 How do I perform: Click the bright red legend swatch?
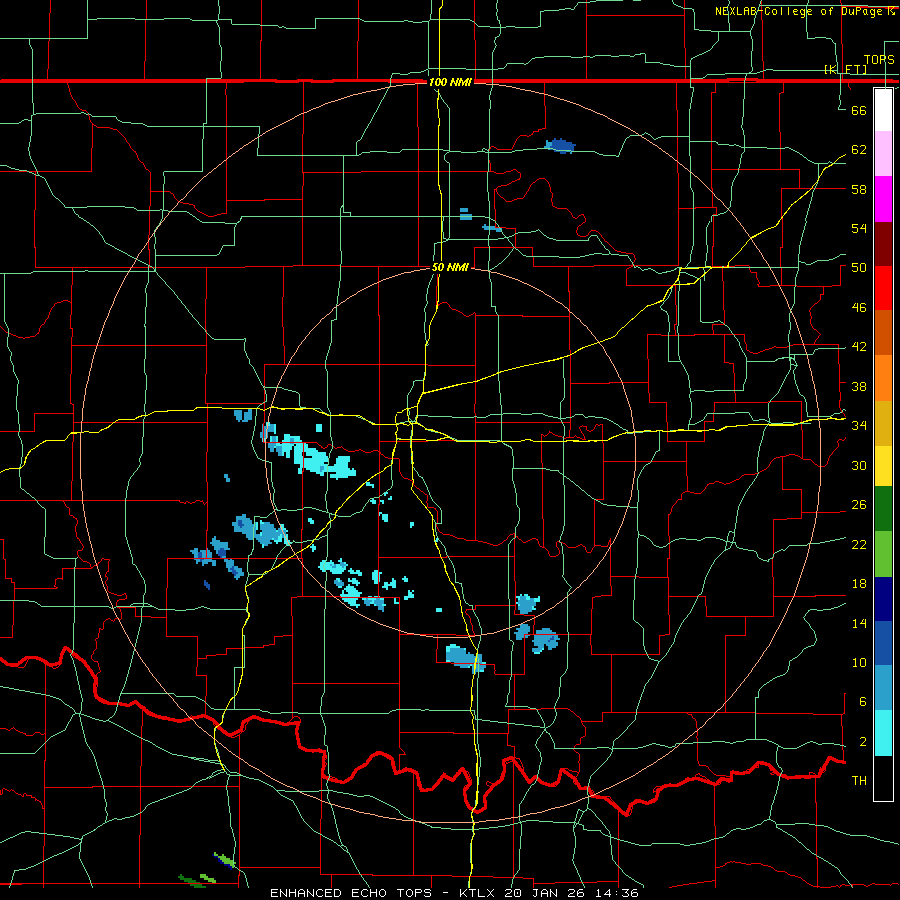coord(883,288)
